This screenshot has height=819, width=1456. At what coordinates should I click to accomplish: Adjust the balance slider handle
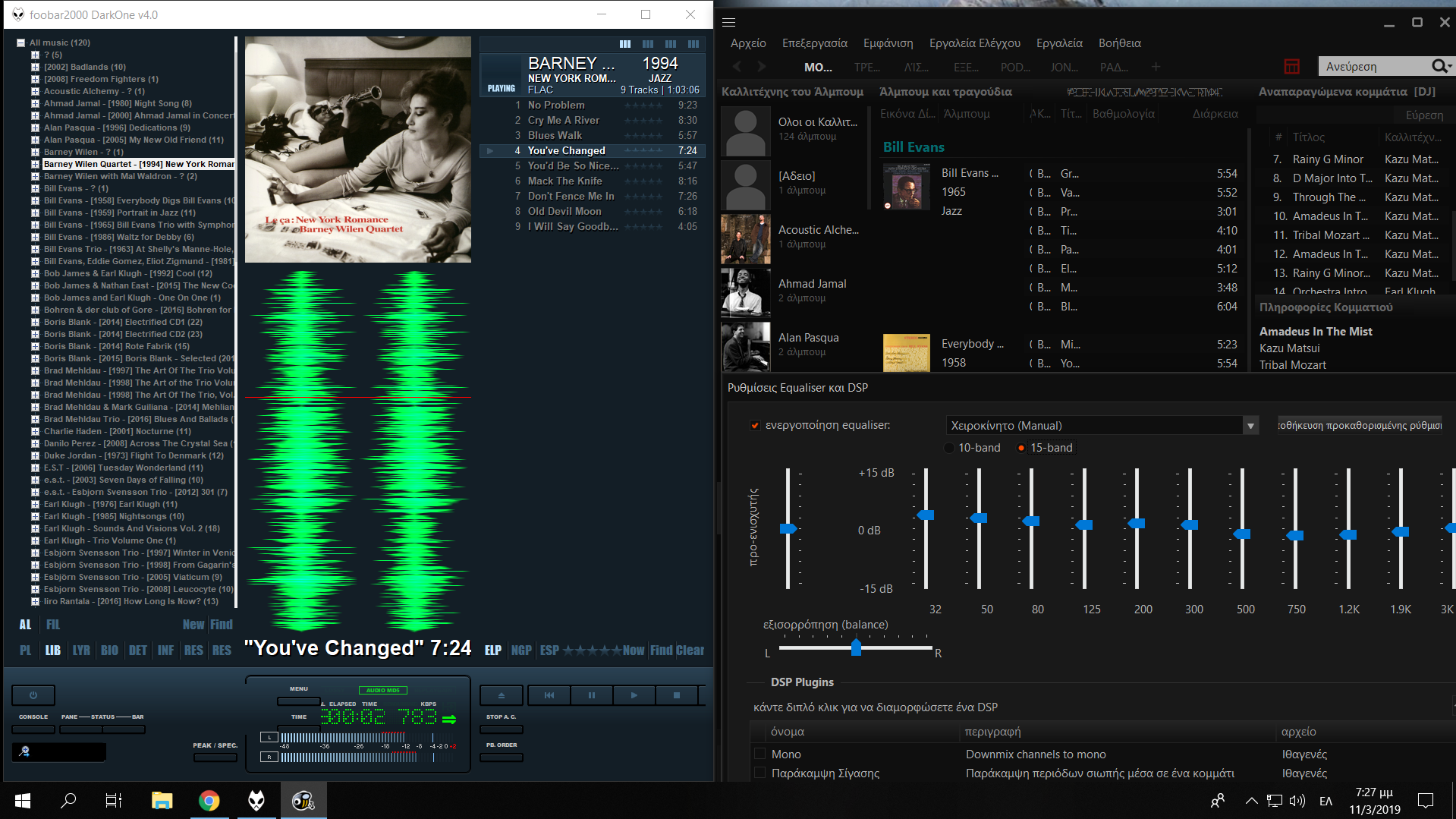pos(856,647)
